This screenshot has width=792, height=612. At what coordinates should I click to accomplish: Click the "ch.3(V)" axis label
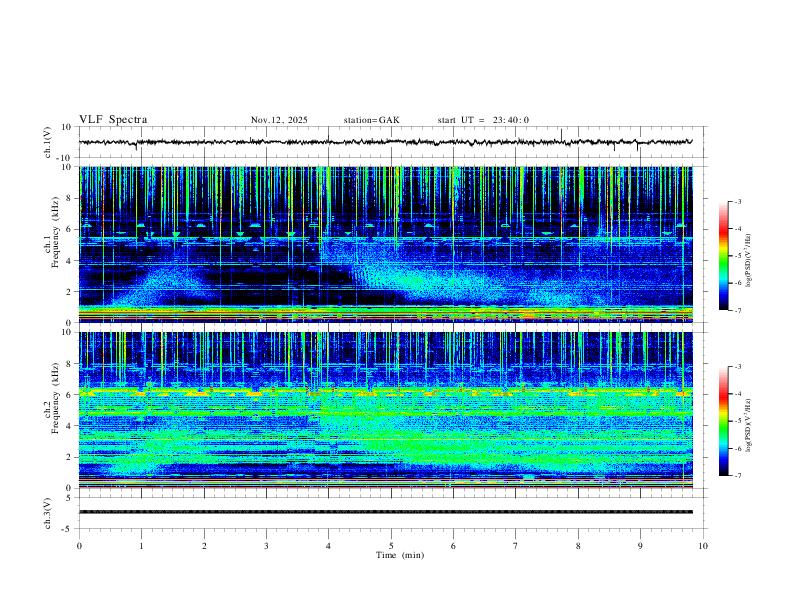48,513
